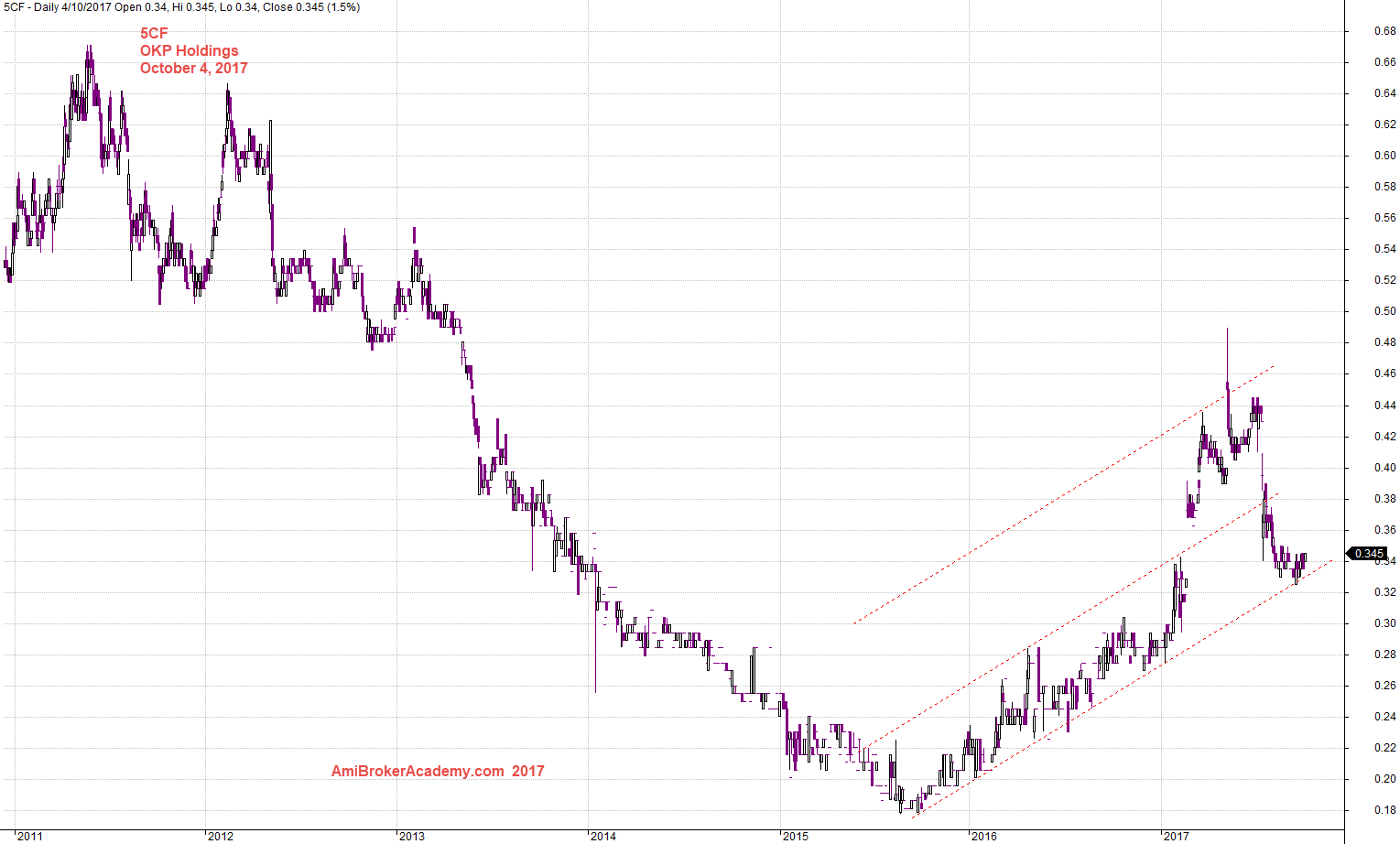Click the 0.22 price axis label
Screen dimensions: 1400x844
[x=1385, y=748]
